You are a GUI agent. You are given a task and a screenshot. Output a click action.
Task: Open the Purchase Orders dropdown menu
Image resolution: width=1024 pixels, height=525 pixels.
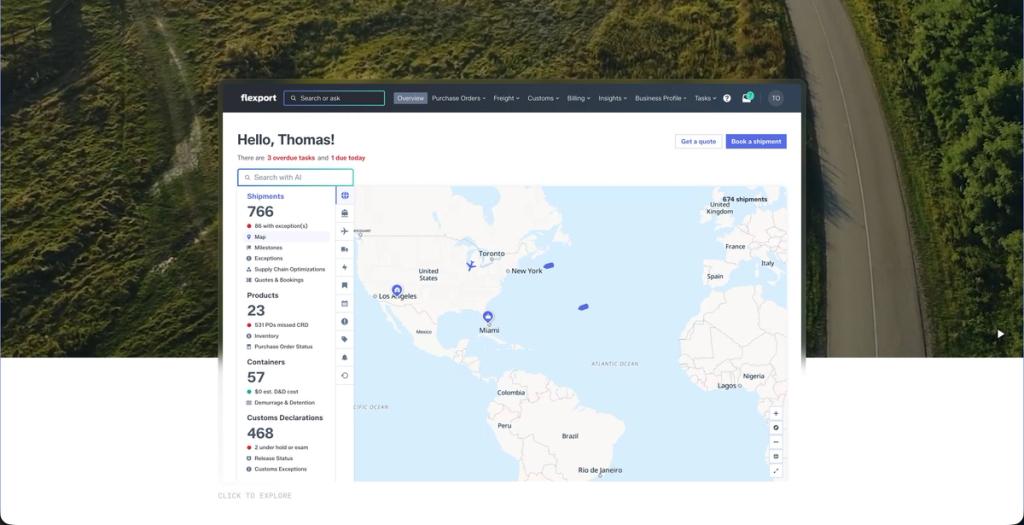[458, 99]
